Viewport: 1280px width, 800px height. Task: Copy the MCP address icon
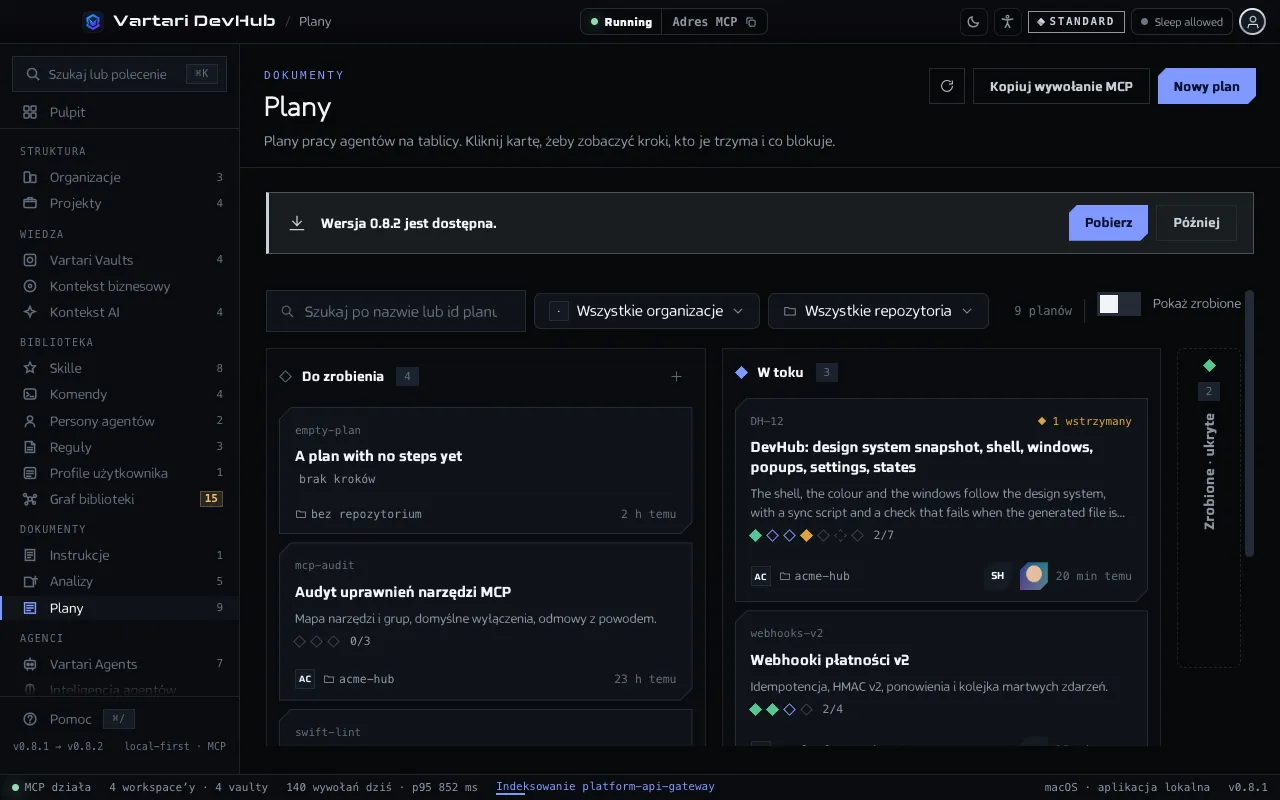coord(751,22)
